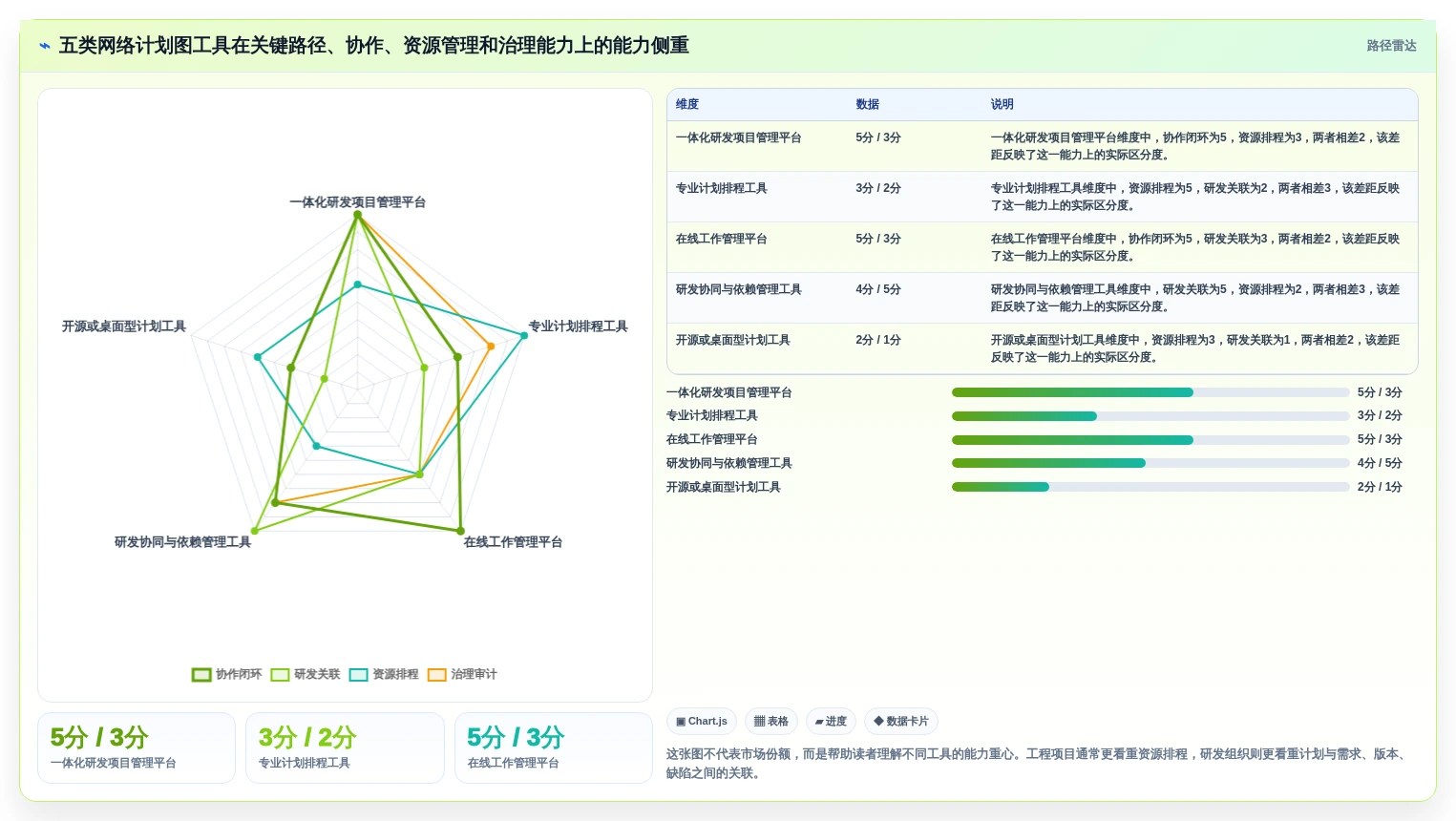Toggle the 协作闭环 legend swatch

(x=201, y=675)
